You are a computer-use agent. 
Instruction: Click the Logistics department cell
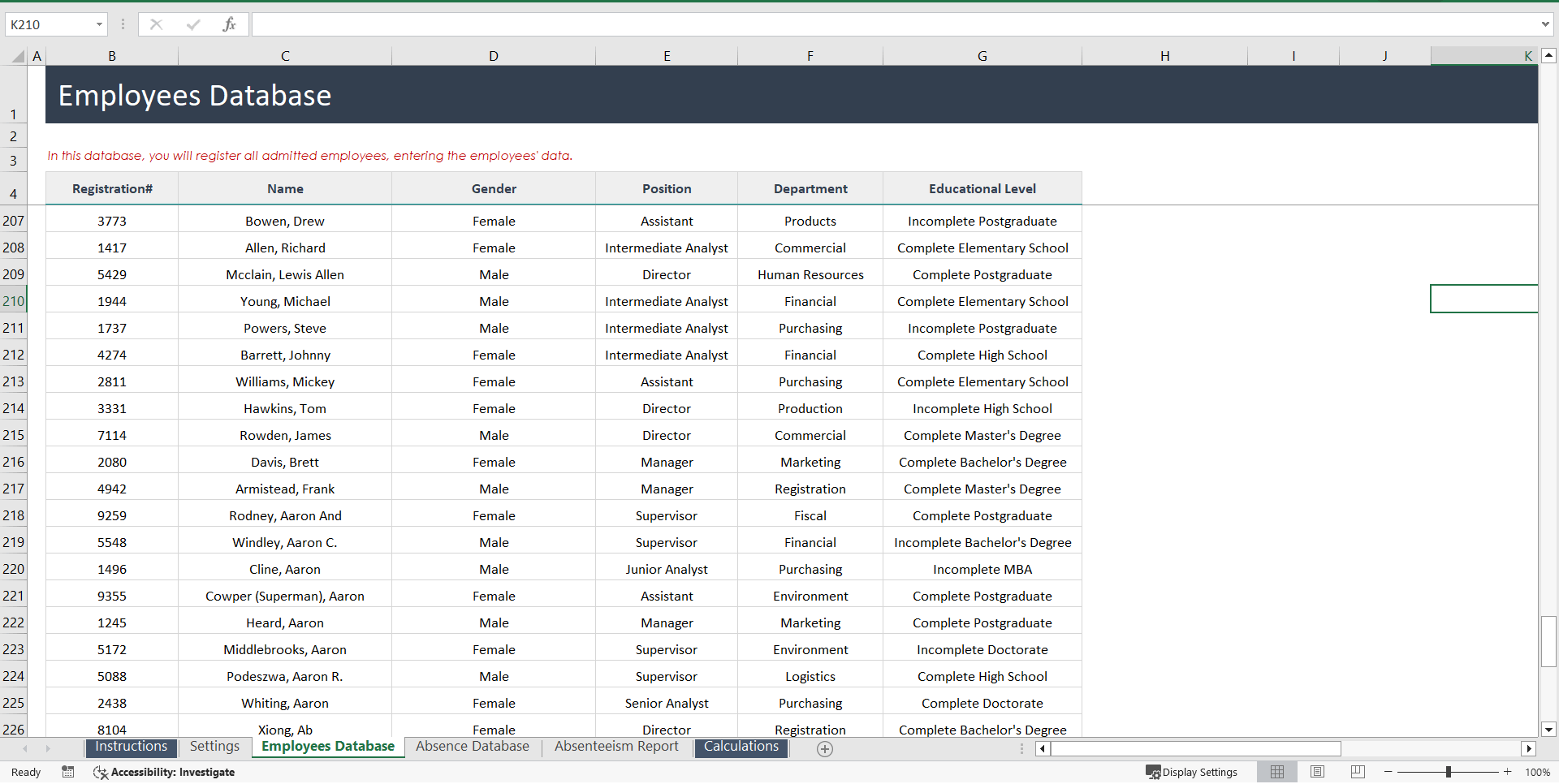click(x=810, y=676)
